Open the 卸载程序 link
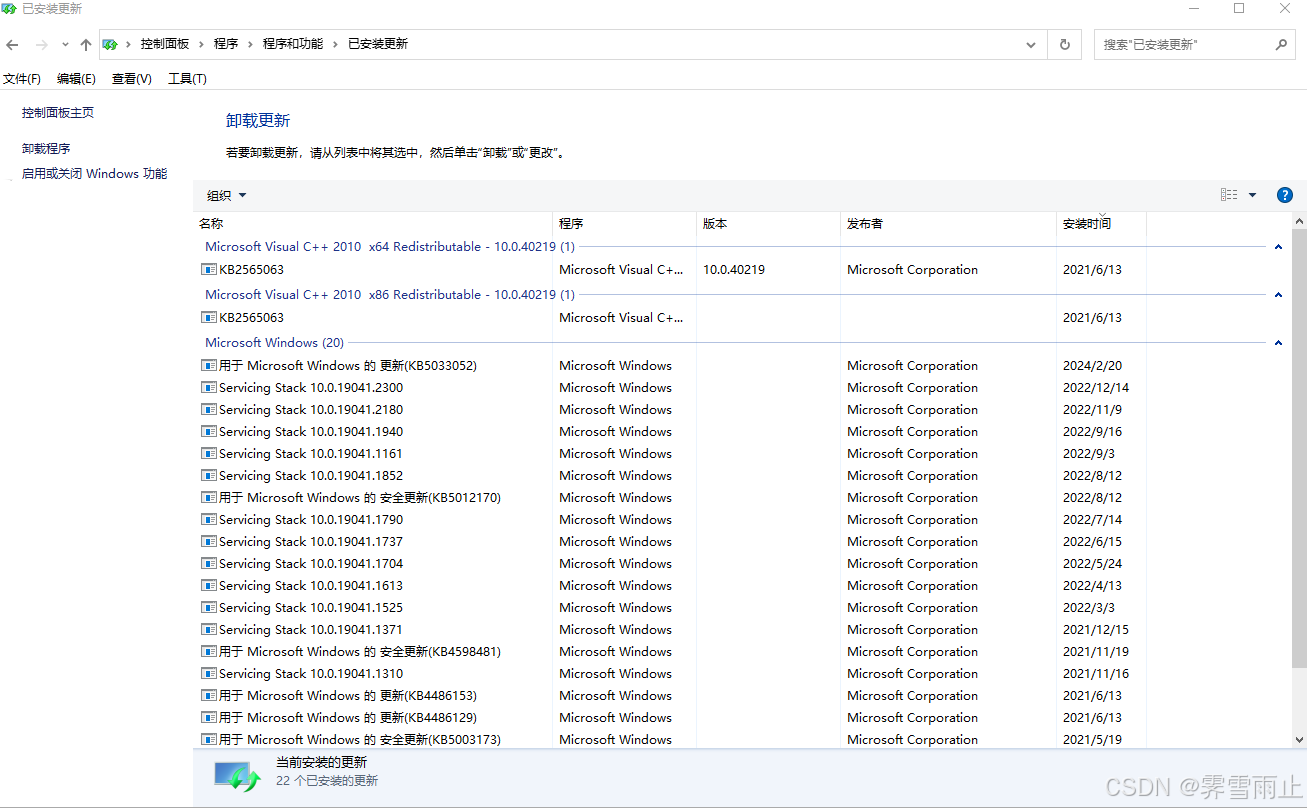 [46, 149]
